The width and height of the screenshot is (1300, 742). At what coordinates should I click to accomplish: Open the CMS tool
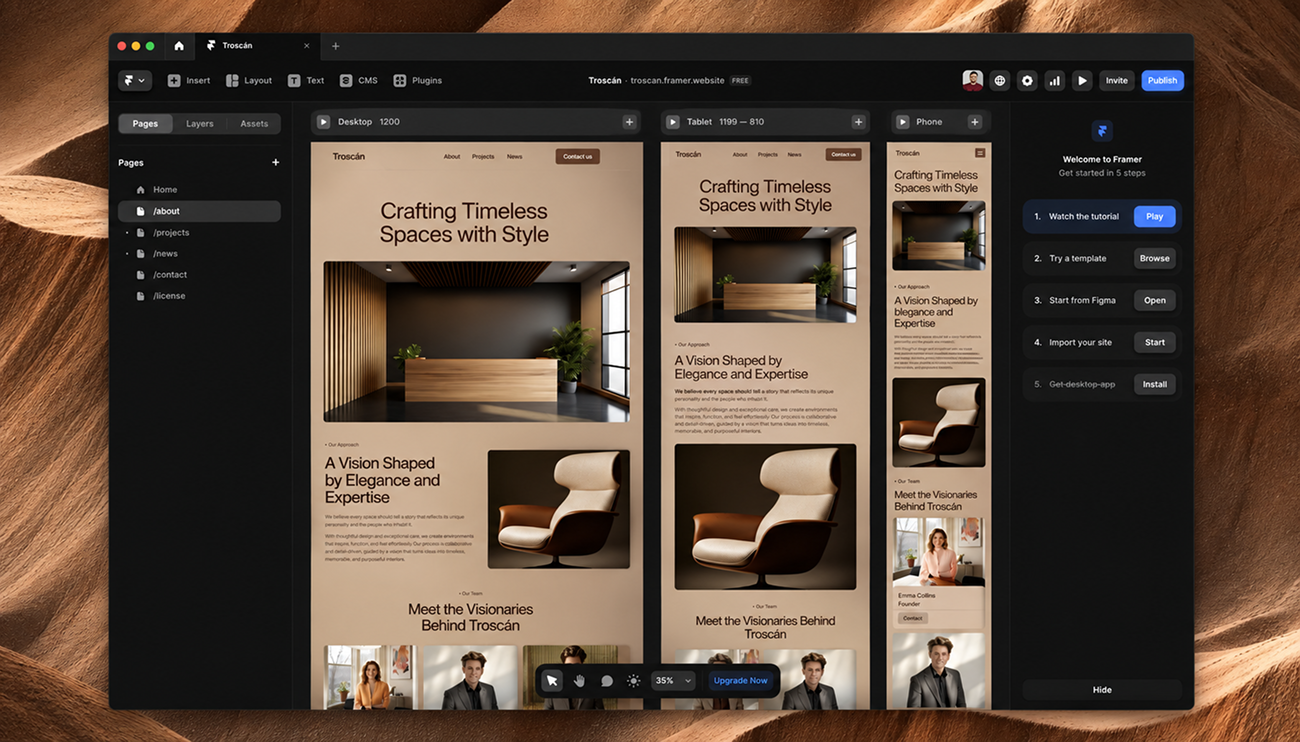pyautogui.click(x=359, y=81)
